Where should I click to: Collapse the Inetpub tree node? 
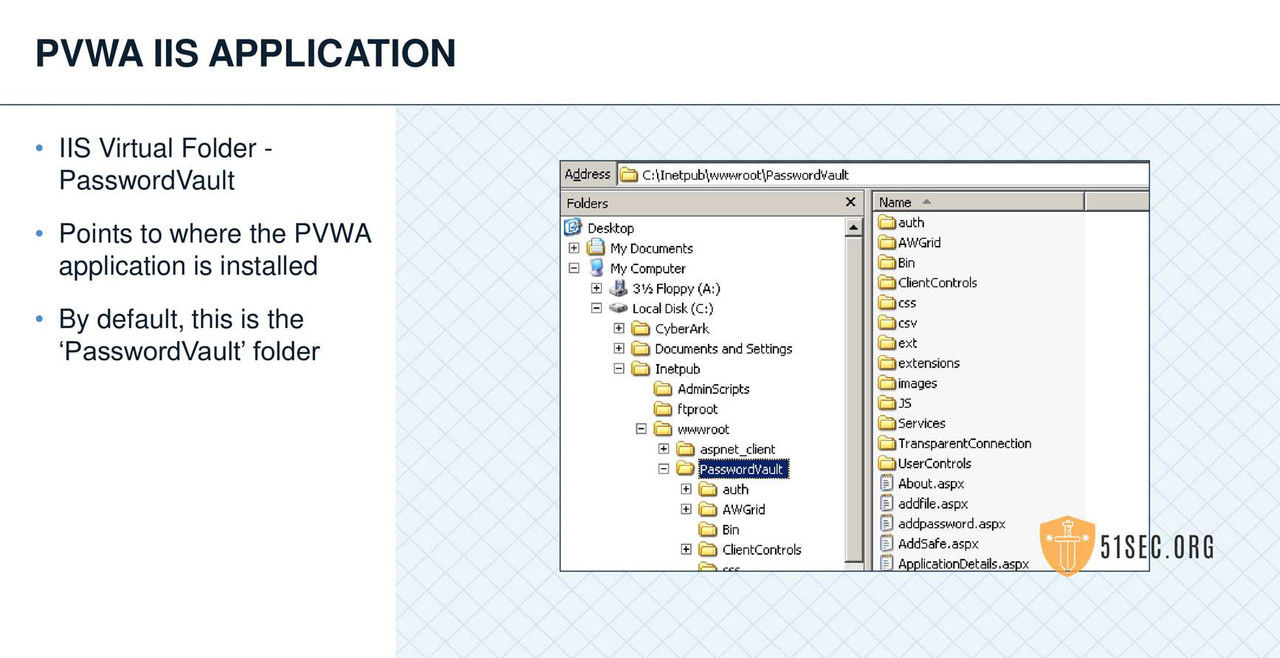(619, 368)
